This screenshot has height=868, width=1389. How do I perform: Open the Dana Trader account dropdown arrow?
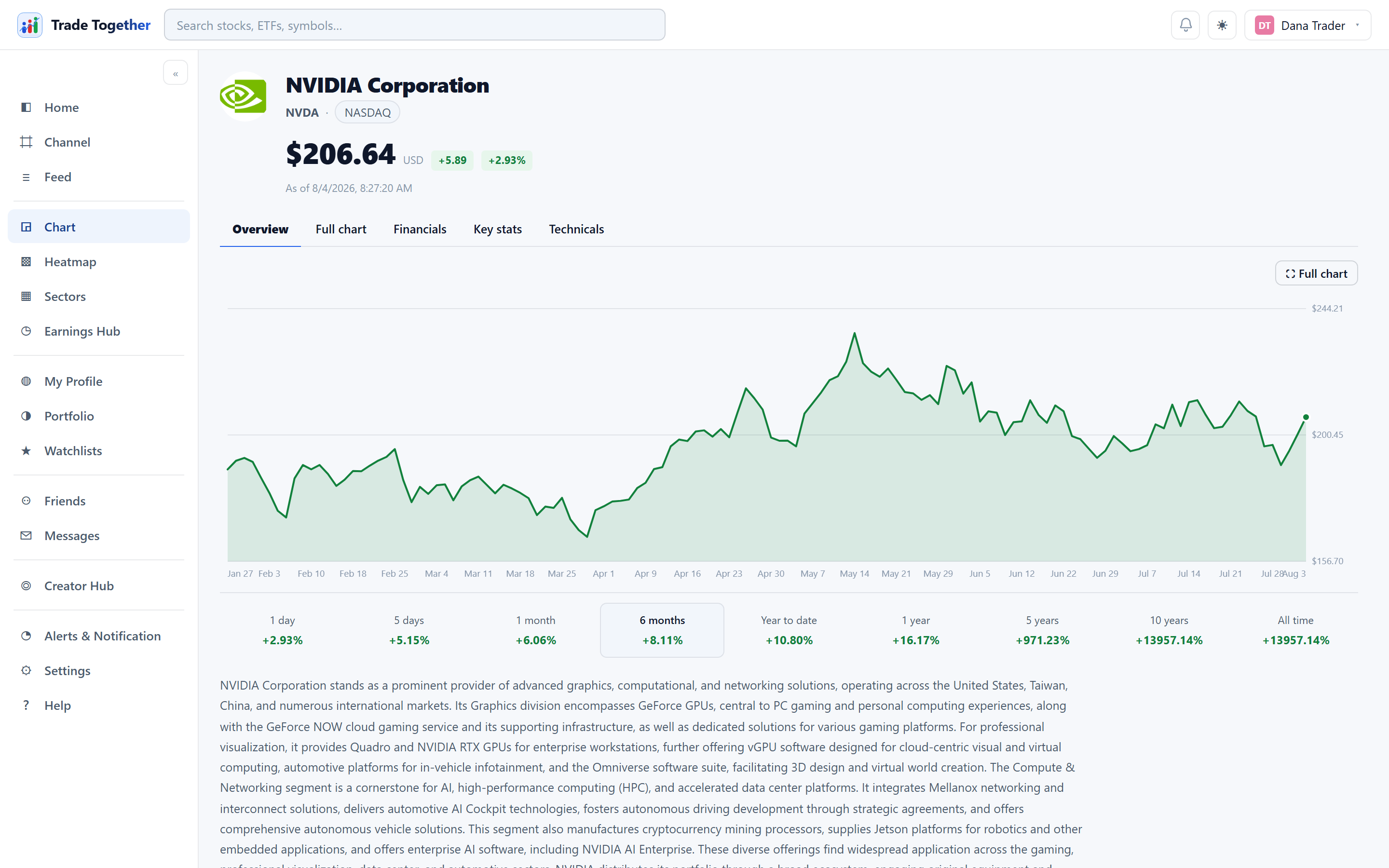pos(1358,25)
